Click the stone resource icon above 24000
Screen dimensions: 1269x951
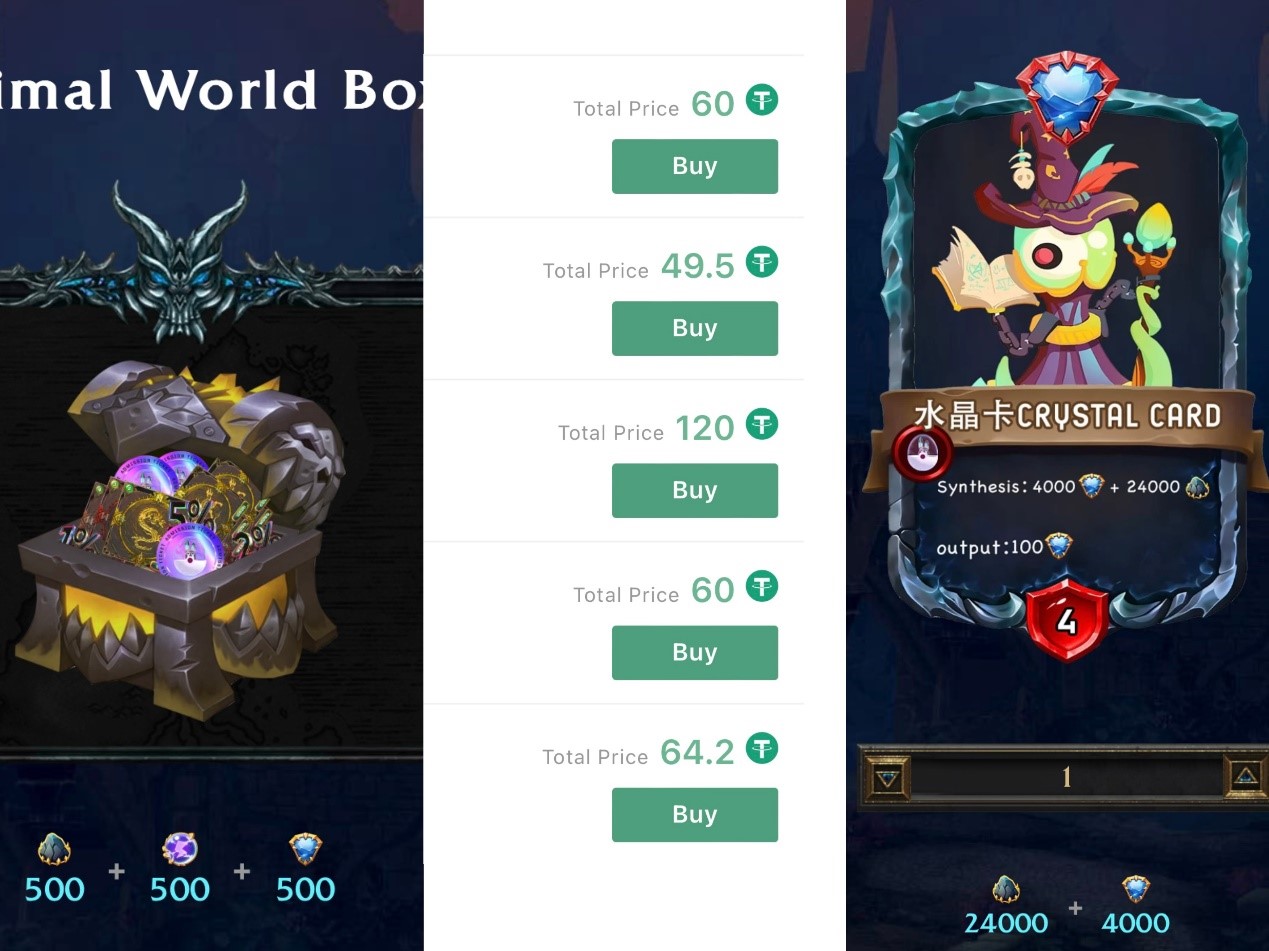(x=1006, y=889)
